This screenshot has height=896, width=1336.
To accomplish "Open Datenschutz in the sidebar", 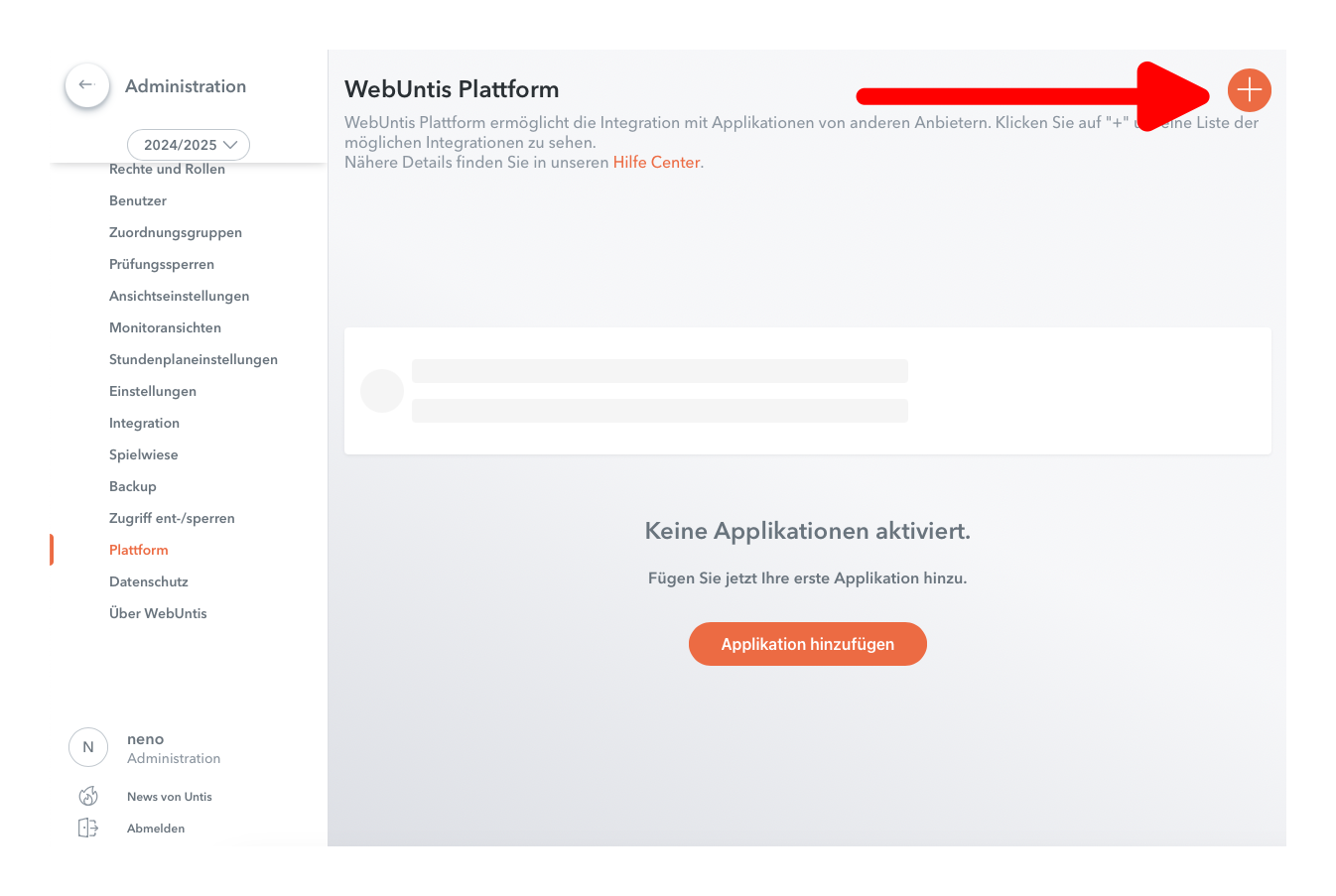I will (149, 581).
